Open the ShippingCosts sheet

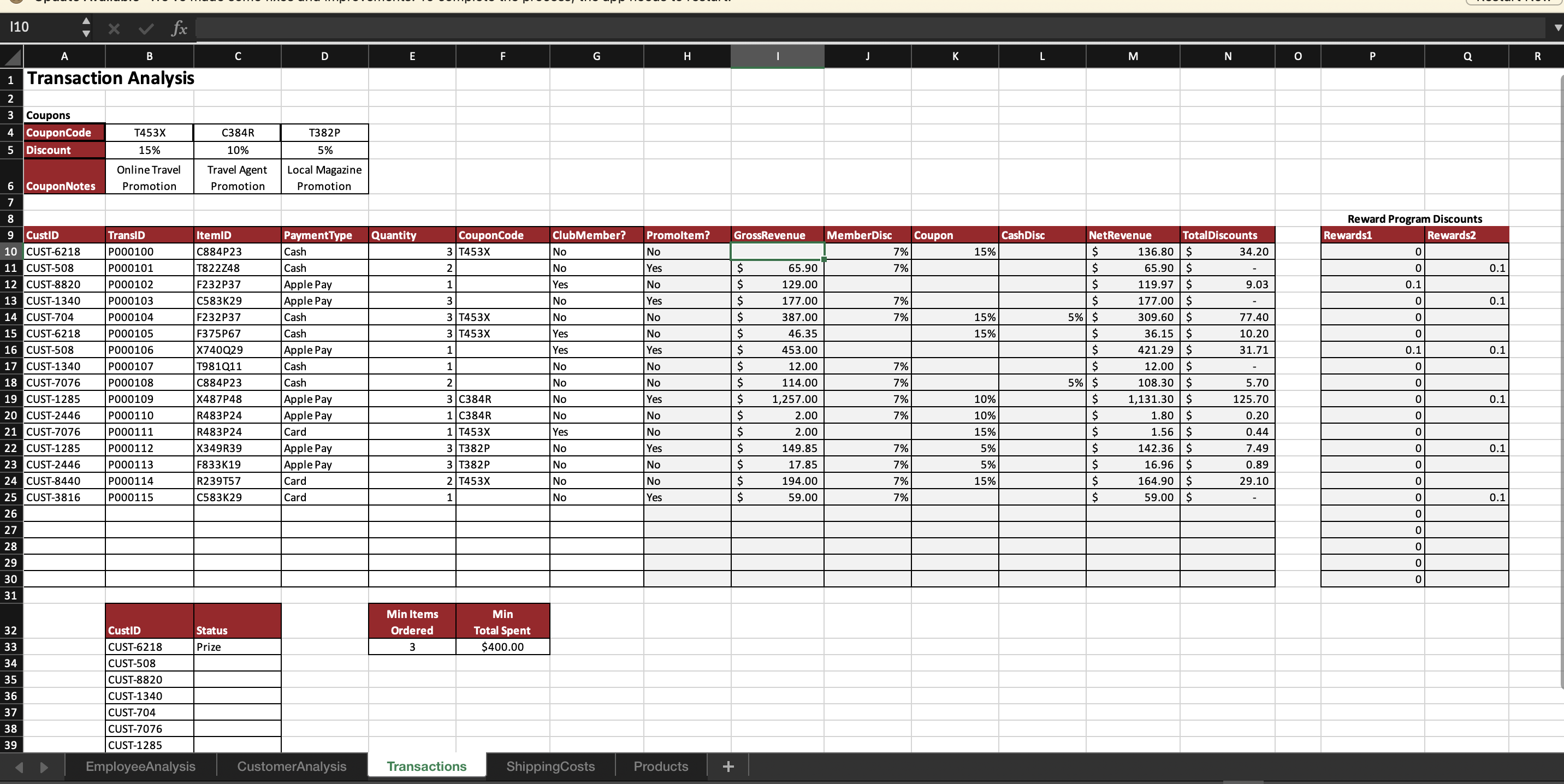[x=550, y=766]
